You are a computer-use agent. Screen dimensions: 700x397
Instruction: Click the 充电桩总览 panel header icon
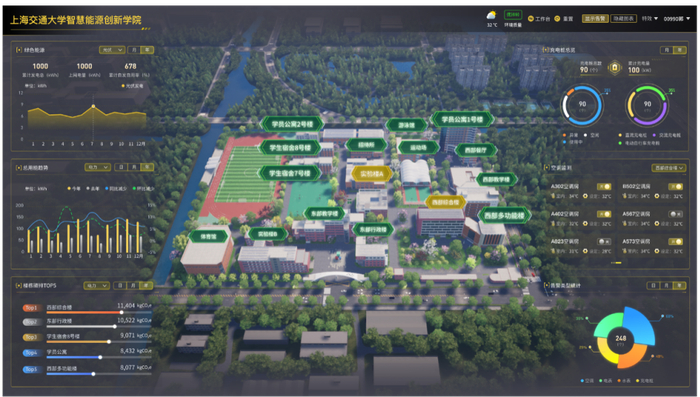click(546, 50)
